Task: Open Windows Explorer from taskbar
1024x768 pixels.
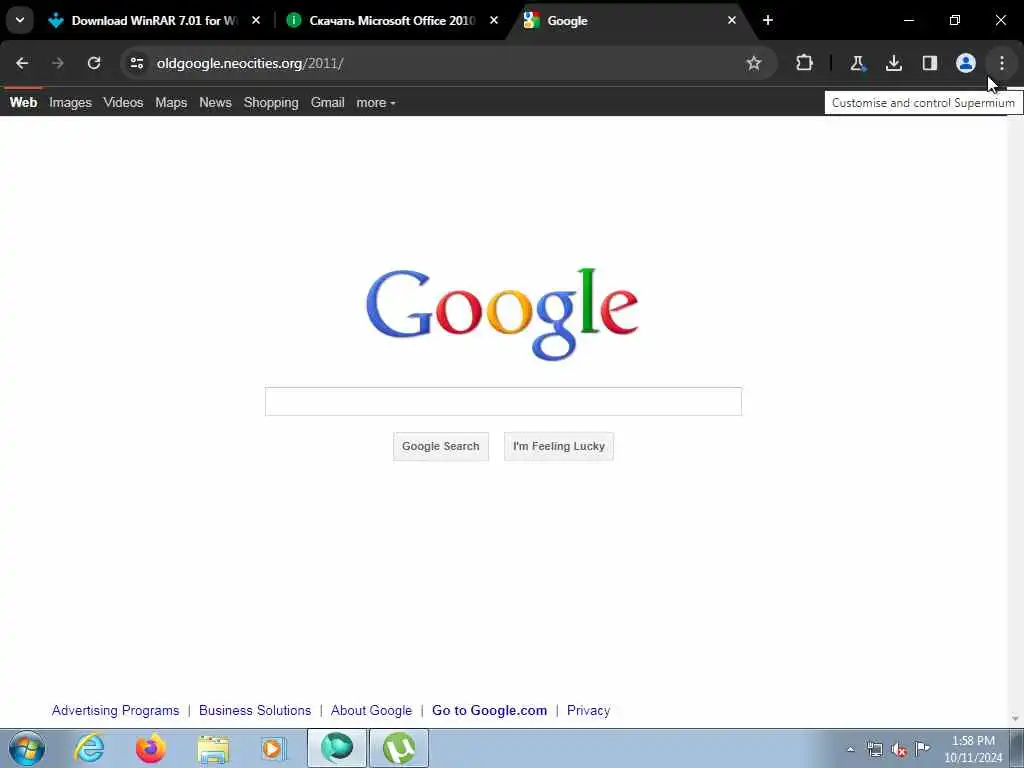Action: tap(213, 748)
